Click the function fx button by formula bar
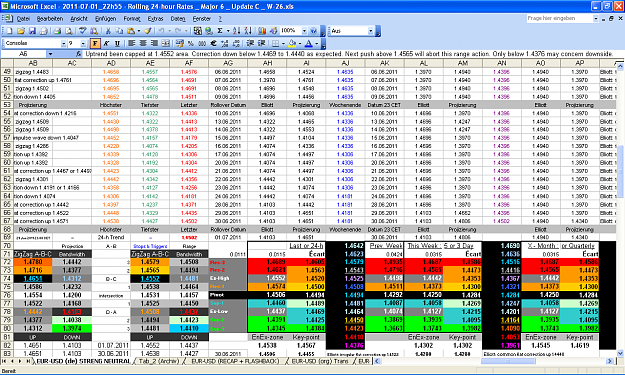This screenshot has height=375, width=625. [79, 54]
